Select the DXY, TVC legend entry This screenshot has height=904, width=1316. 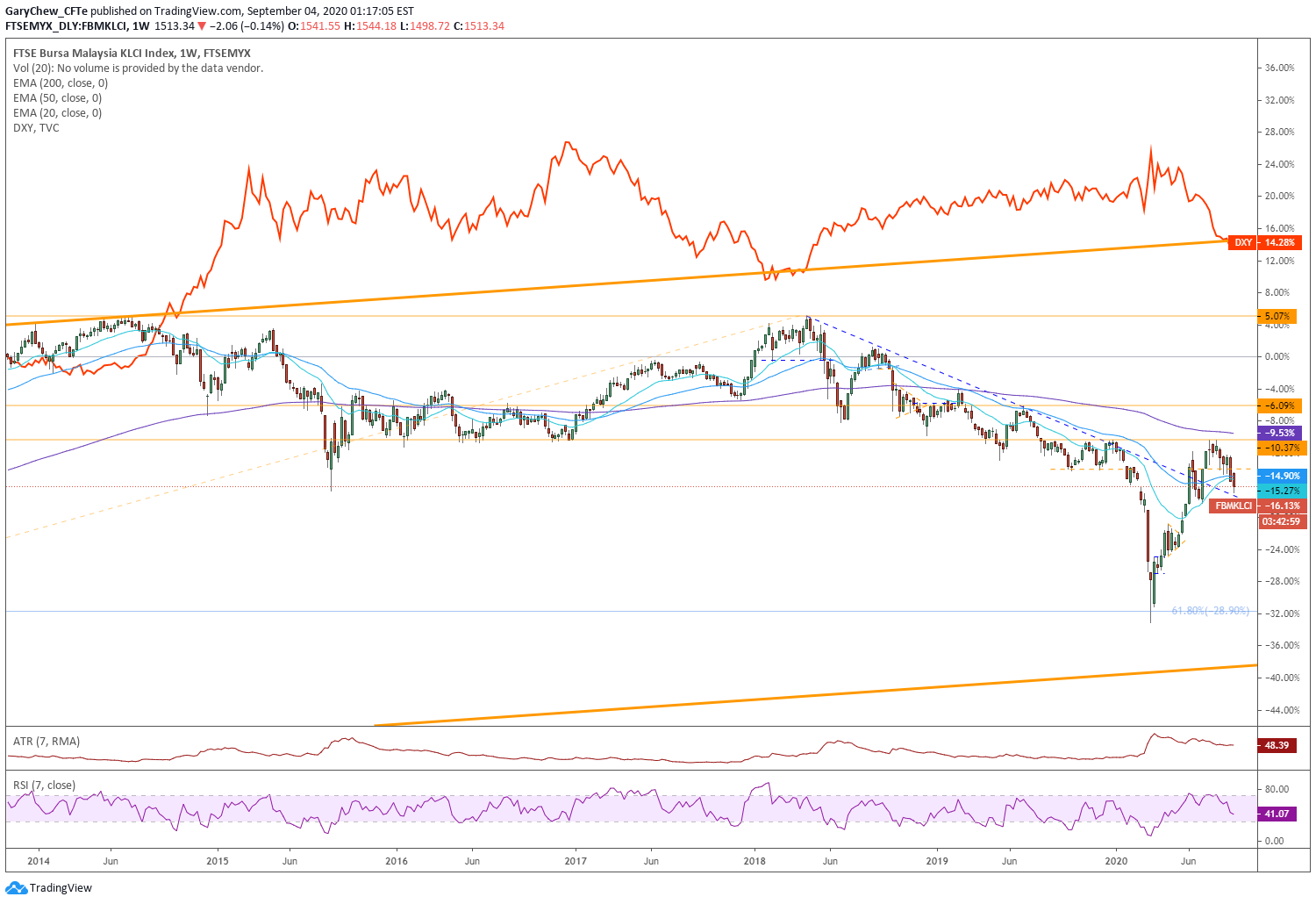pos(36,128)
